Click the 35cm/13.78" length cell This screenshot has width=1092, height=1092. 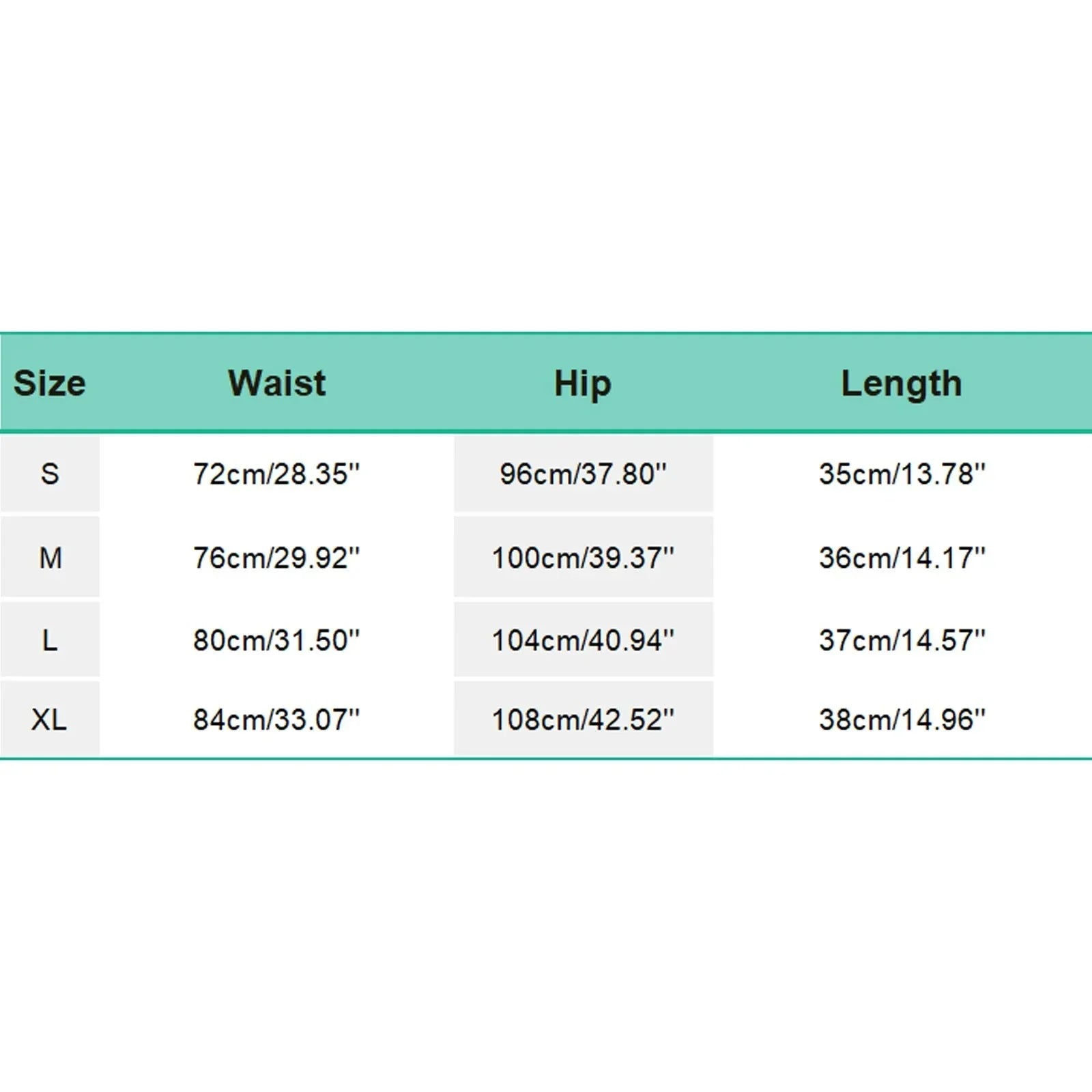902,474
